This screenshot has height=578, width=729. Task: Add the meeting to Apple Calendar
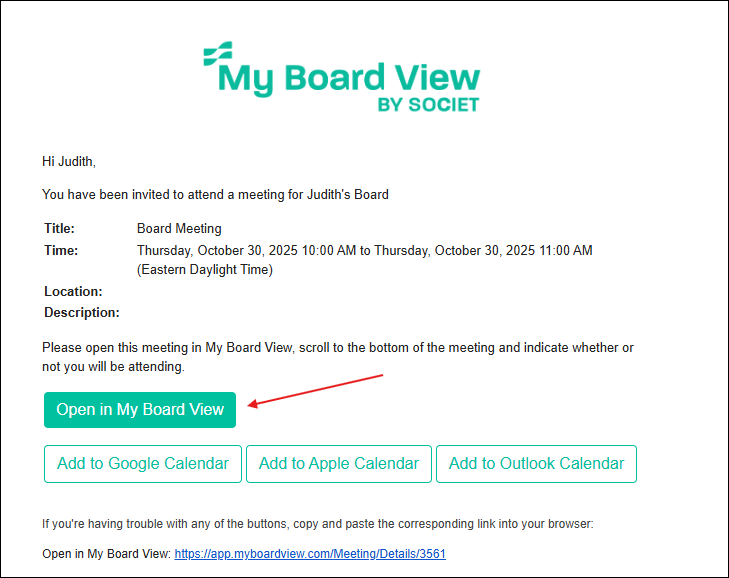[339, 464]
